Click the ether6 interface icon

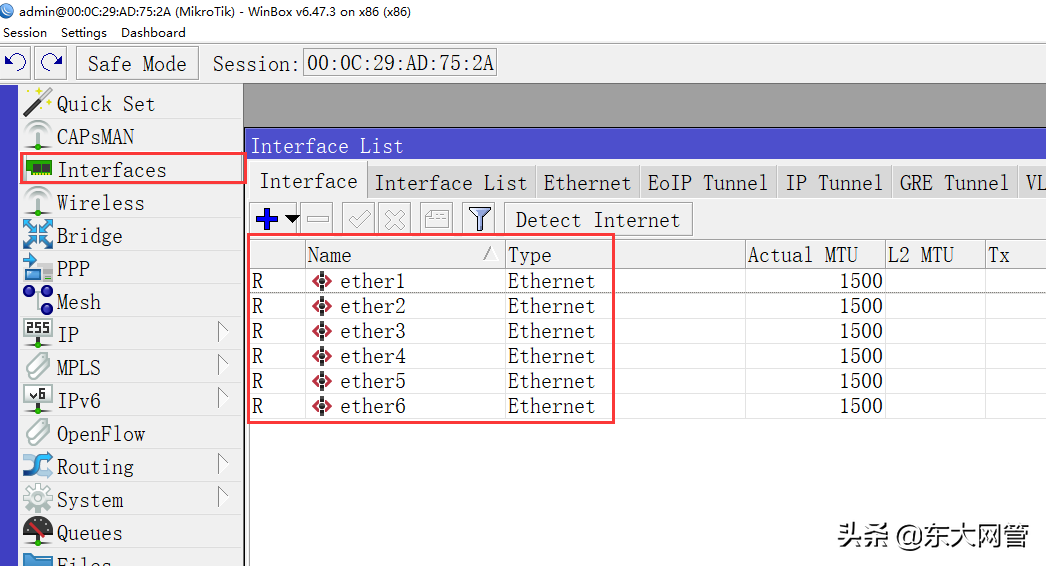pyautogui.click(x=322, y=406)
